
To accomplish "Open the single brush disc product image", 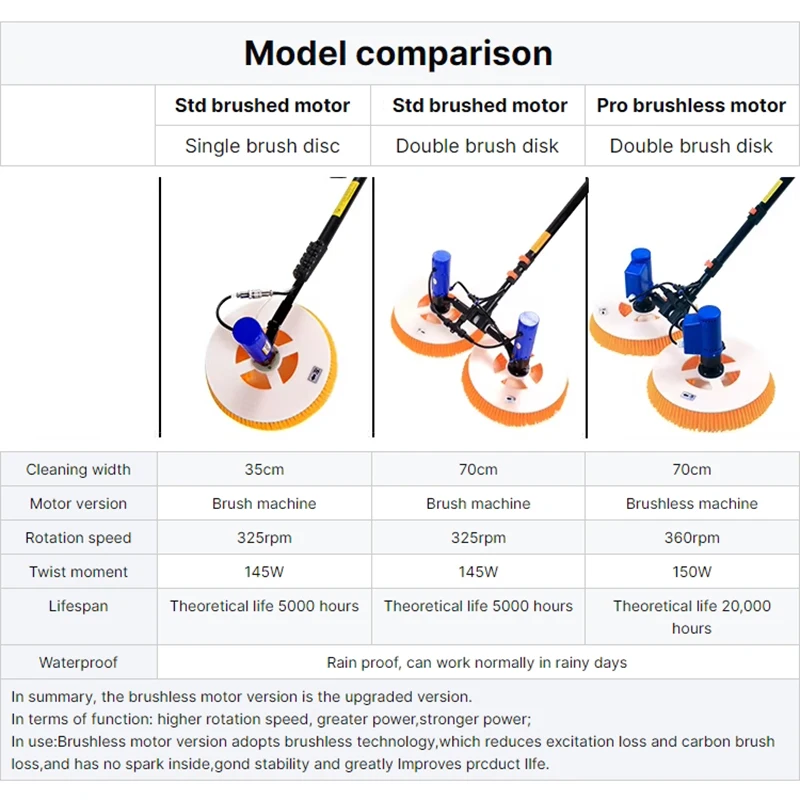I will pyautogui.click(x=265, y=308).
